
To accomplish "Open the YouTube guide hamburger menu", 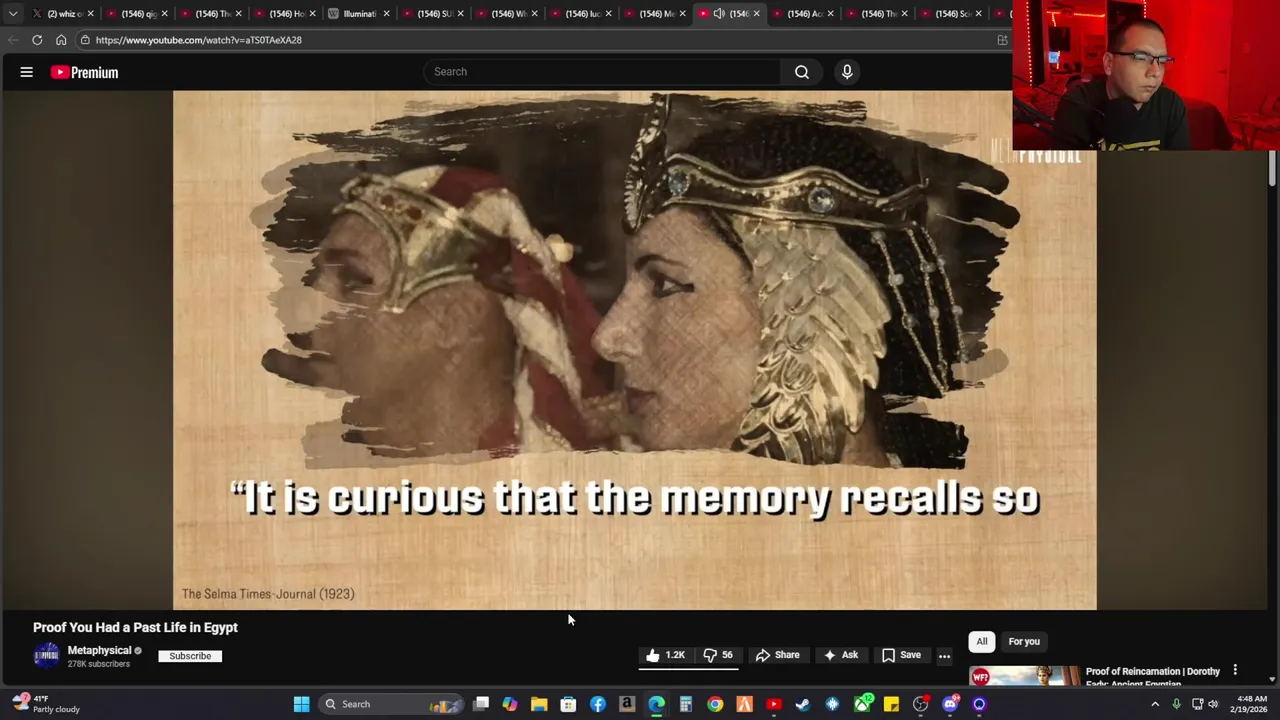I will tap(27, 72).
